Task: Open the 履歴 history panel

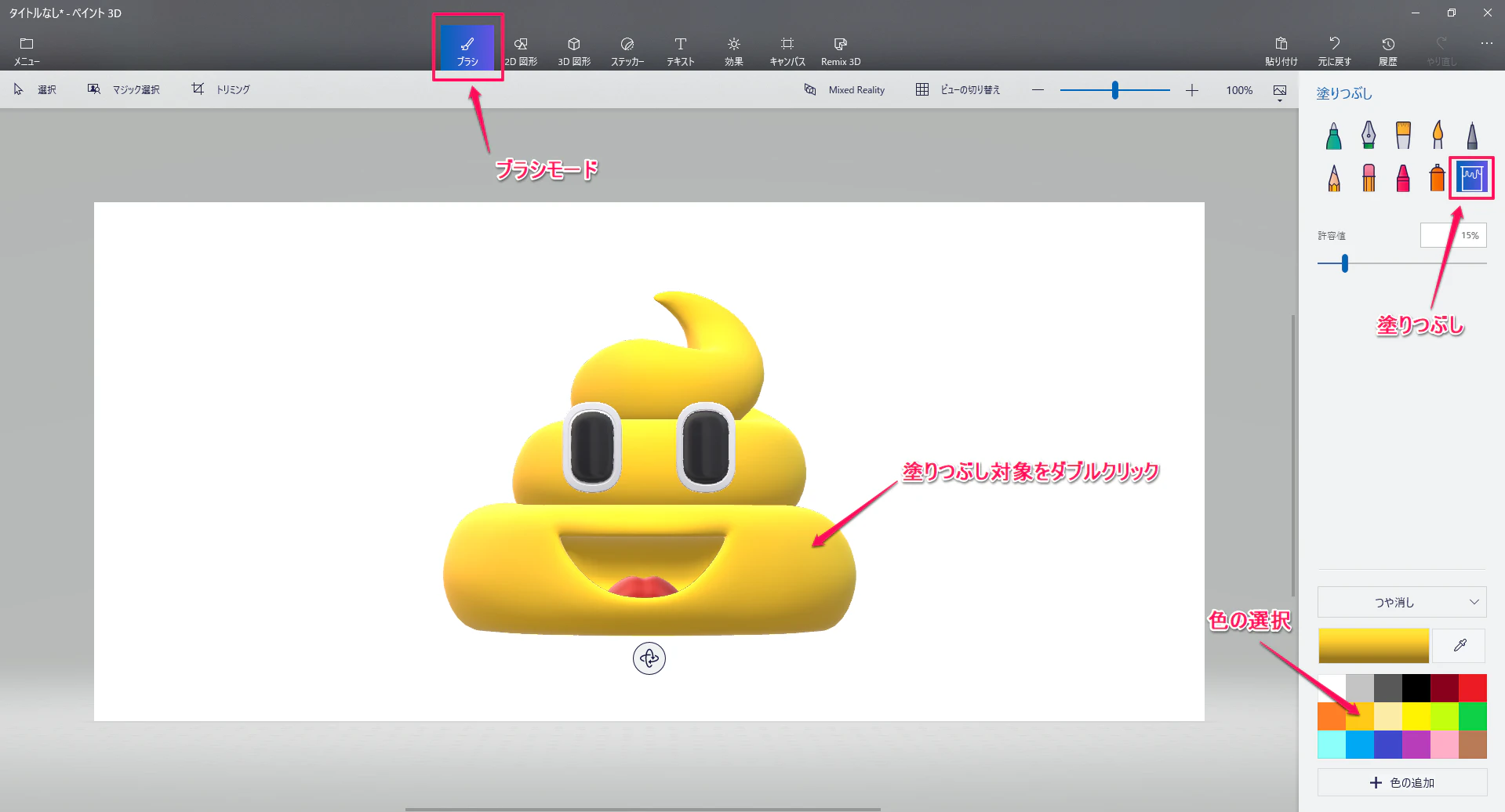Action: tap(1388, 50)
